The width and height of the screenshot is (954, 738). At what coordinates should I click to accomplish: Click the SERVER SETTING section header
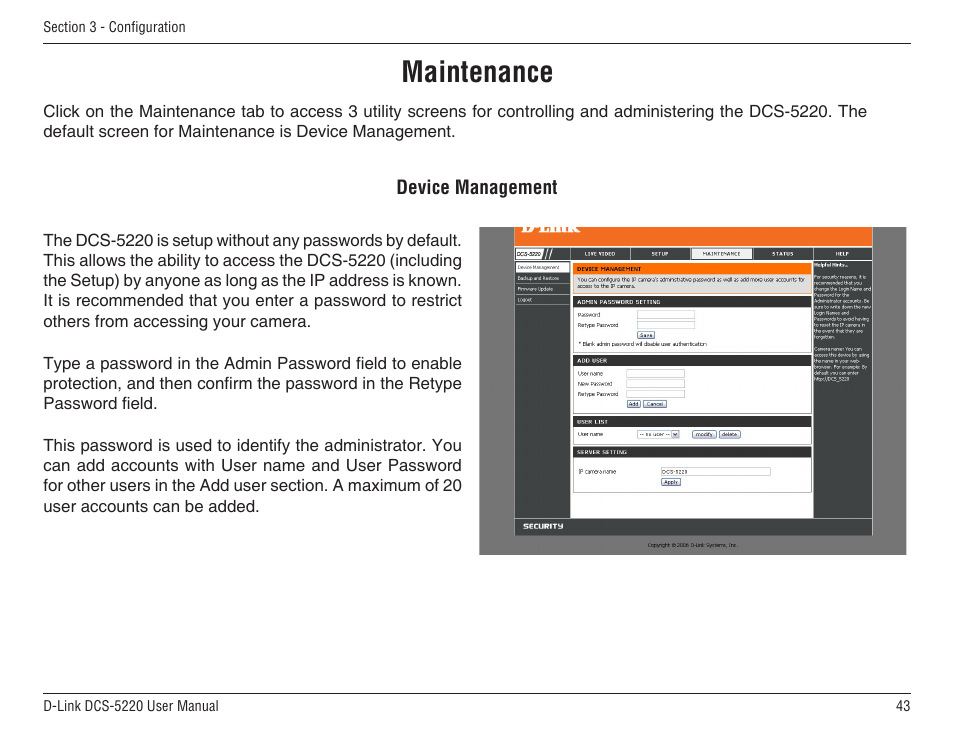pyautogui.click(x=602, y=452)
